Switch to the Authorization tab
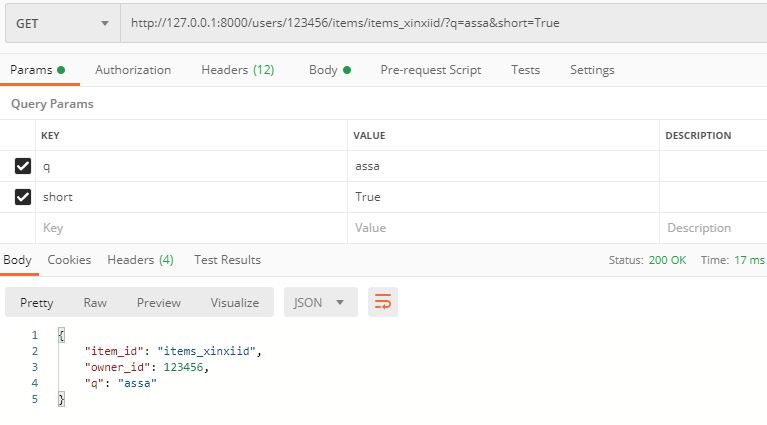The width and height of the screenshot is (767, 425). [133, 70]
